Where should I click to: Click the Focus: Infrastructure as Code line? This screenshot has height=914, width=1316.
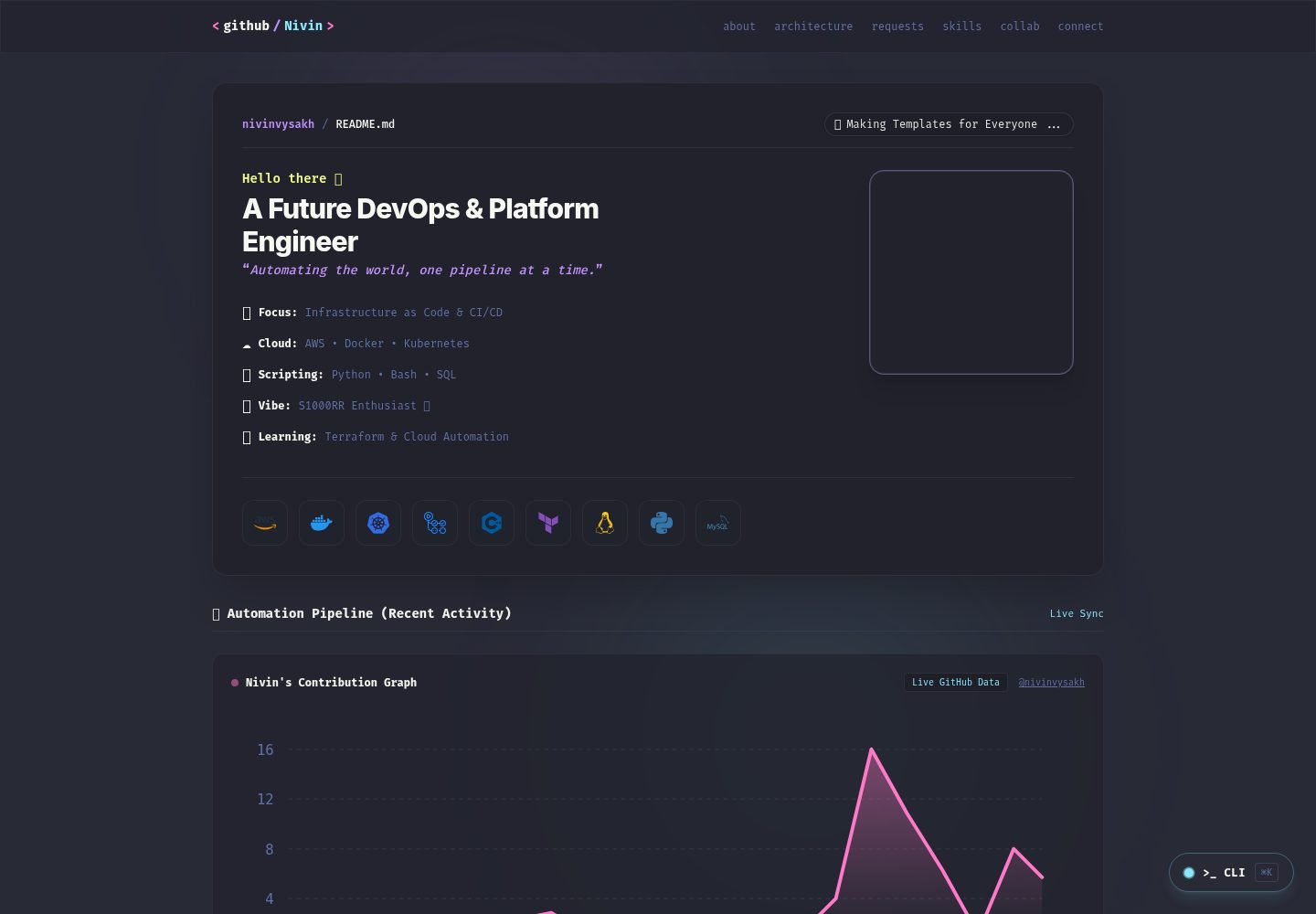click(x=373, y=313)
